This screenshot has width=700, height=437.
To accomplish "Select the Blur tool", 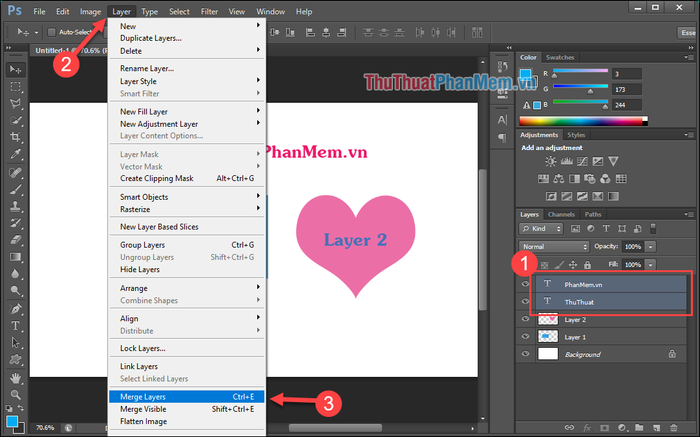I will pyautogui.click(x=16, y=274).
